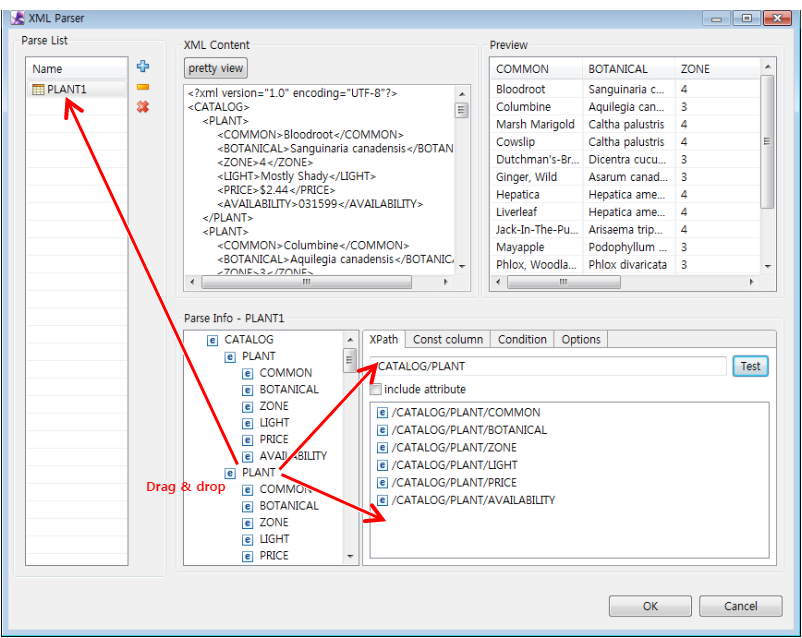Enable the include attribute checkbox
Image resolution: width=802 pixels, height=638 pixels.
[376, 389]
